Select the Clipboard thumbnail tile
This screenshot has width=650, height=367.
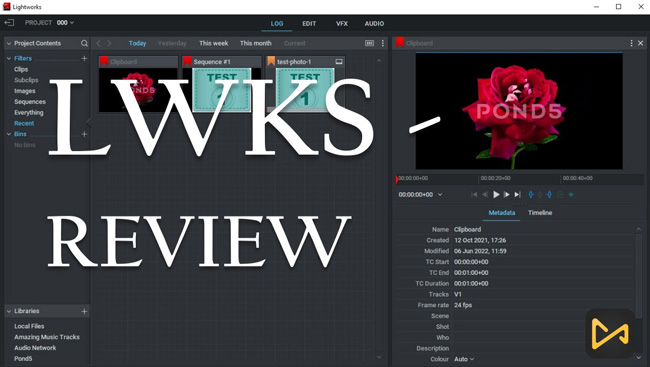[x=138, y=84]
